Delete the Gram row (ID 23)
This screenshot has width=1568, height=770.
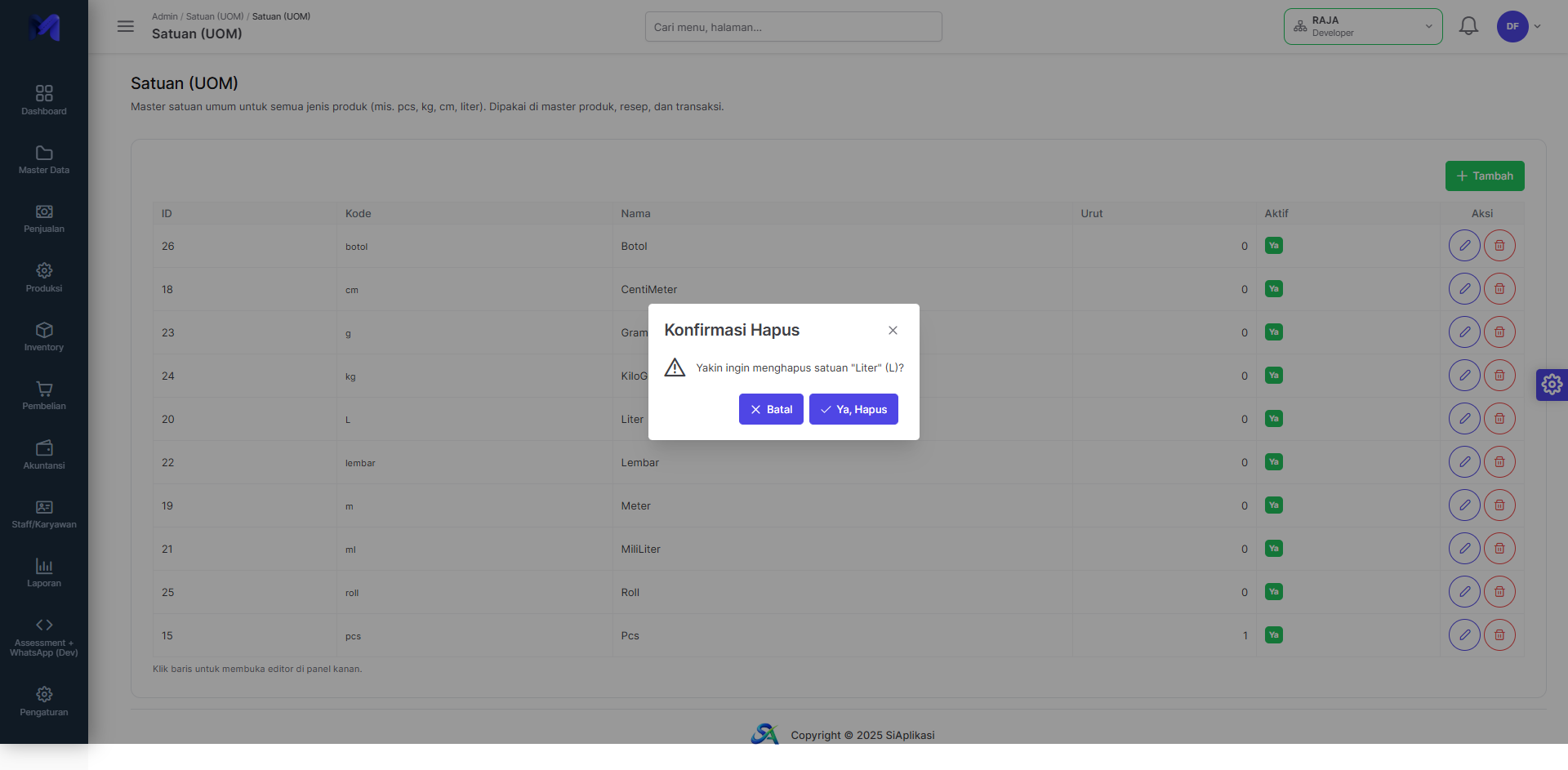1499,332
